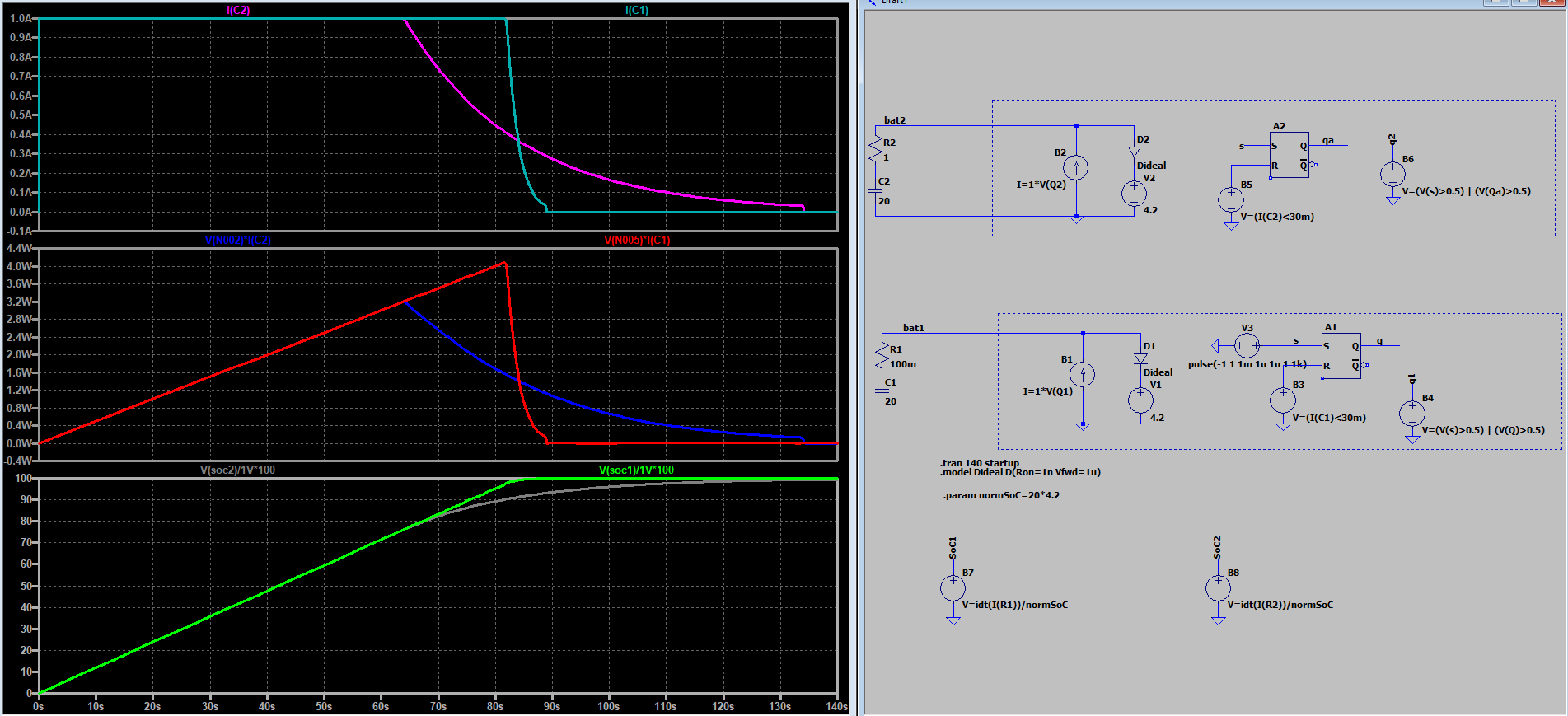
Task: Click the B2 current source symbol
Action: click(1075, 168)
